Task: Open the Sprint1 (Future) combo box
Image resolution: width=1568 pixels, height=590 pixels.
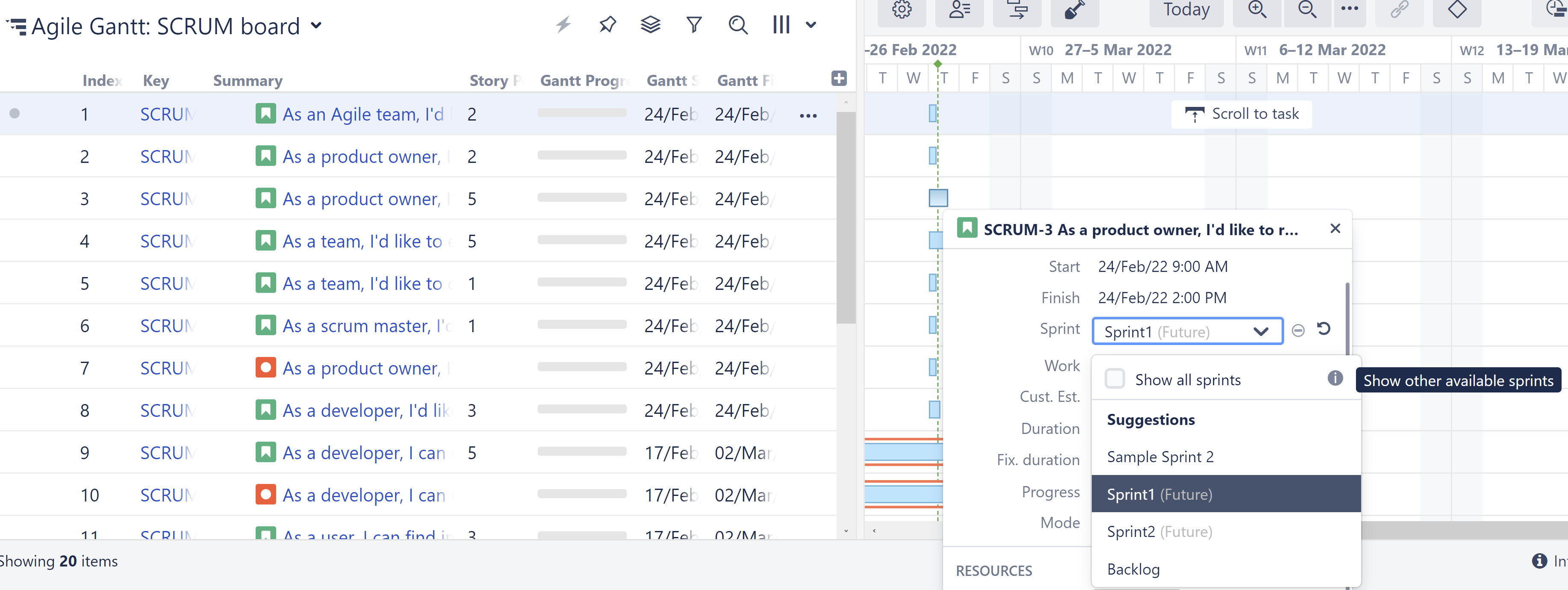Action: click(x=1187, y=331)
